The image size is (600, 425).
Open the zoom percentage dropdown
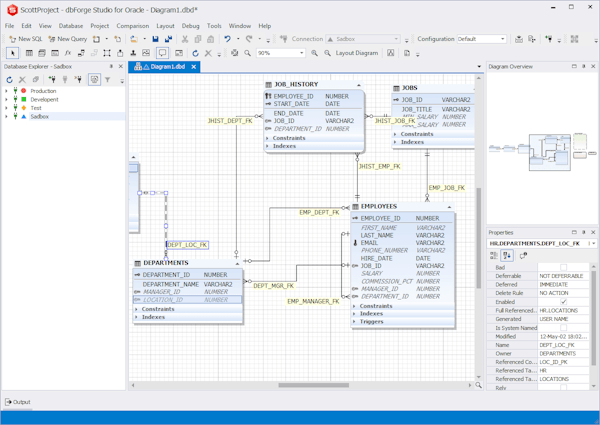[301, 53]
